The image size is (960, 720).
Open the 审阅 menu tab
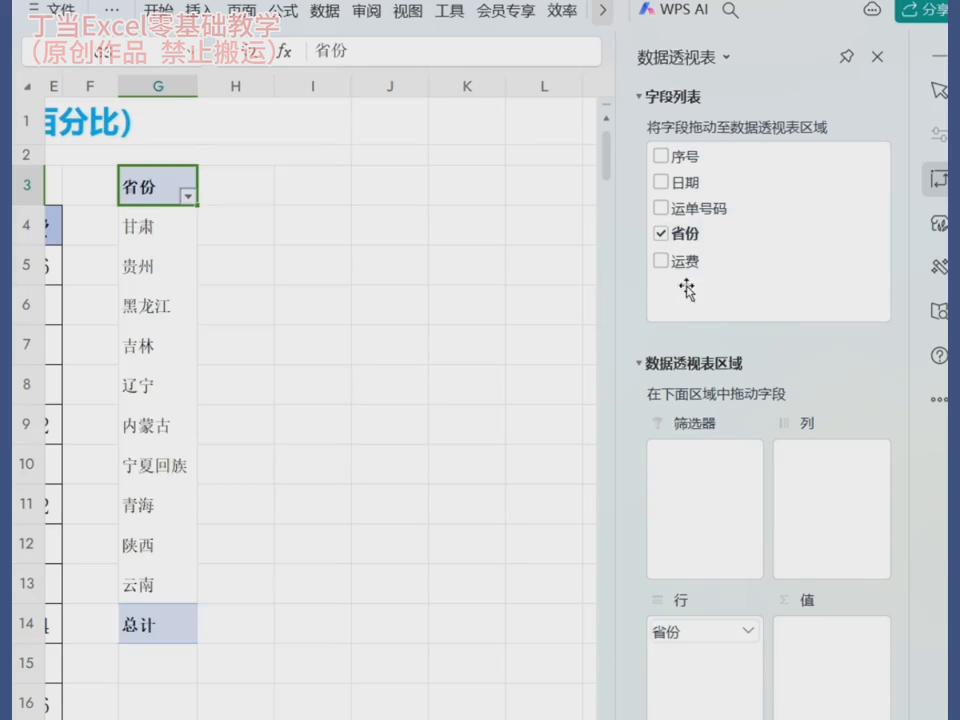[366, 10]
